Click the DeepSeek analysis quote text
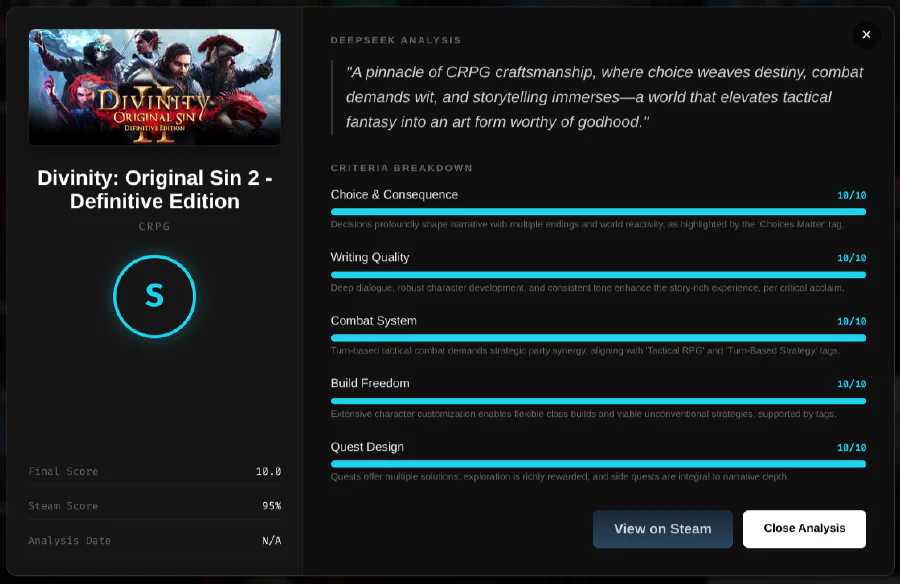 [x=603, y=97]
